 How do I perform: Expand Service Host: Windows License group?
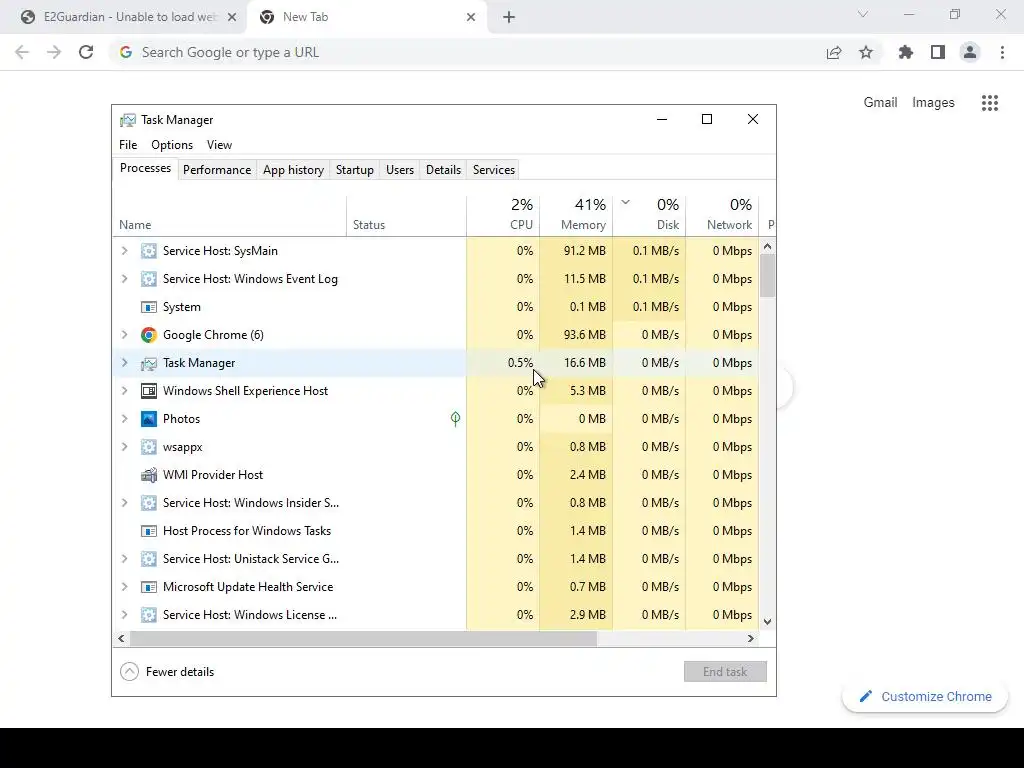[x=124, y=615]
